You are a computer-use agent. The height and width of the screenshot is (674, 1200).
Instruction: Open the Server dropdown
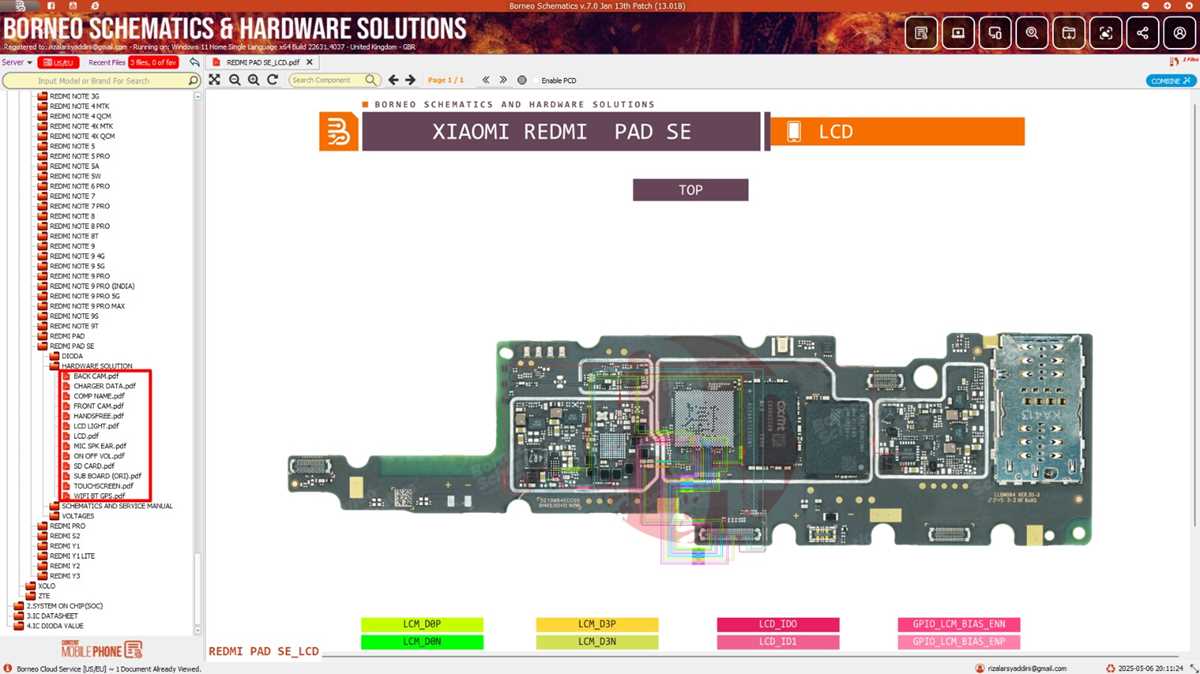click(x=18, y=62)
